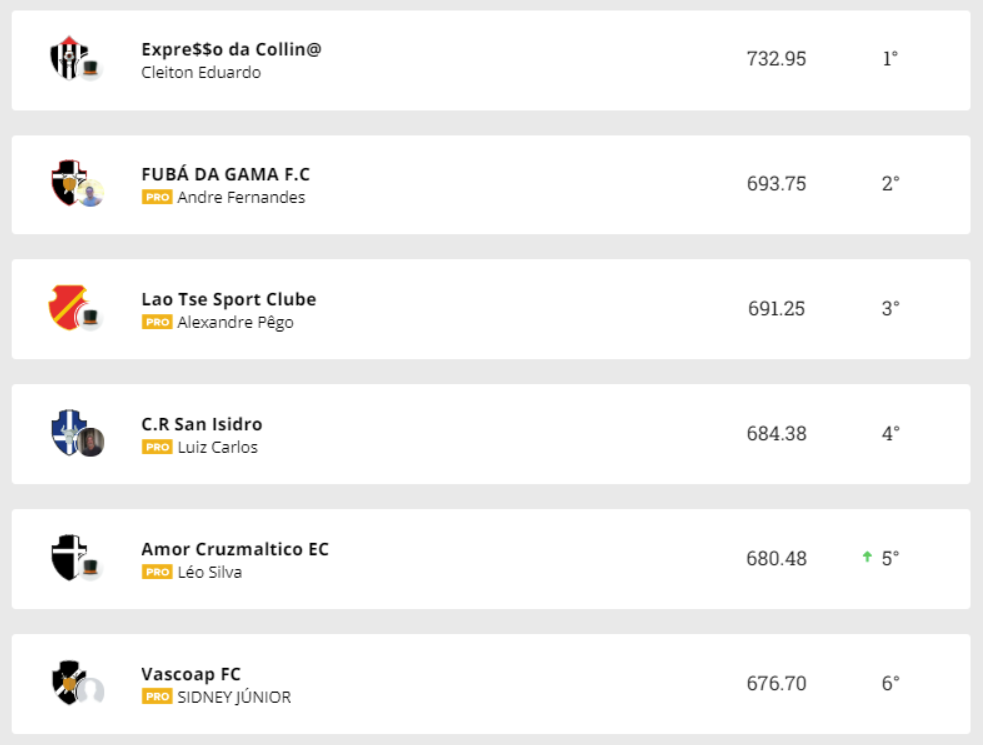The height and width of the screenshot is (745, 983).
Task: Click the 4° ranking position
Action: click(890, 434)
